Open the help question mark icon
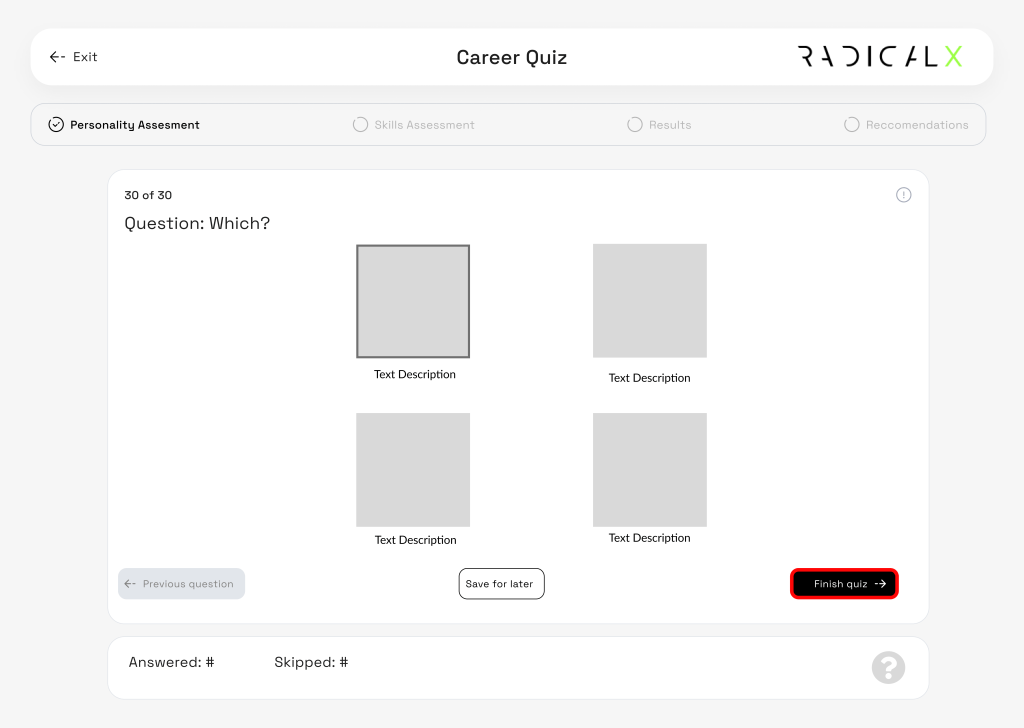 [x=888, y=668]
